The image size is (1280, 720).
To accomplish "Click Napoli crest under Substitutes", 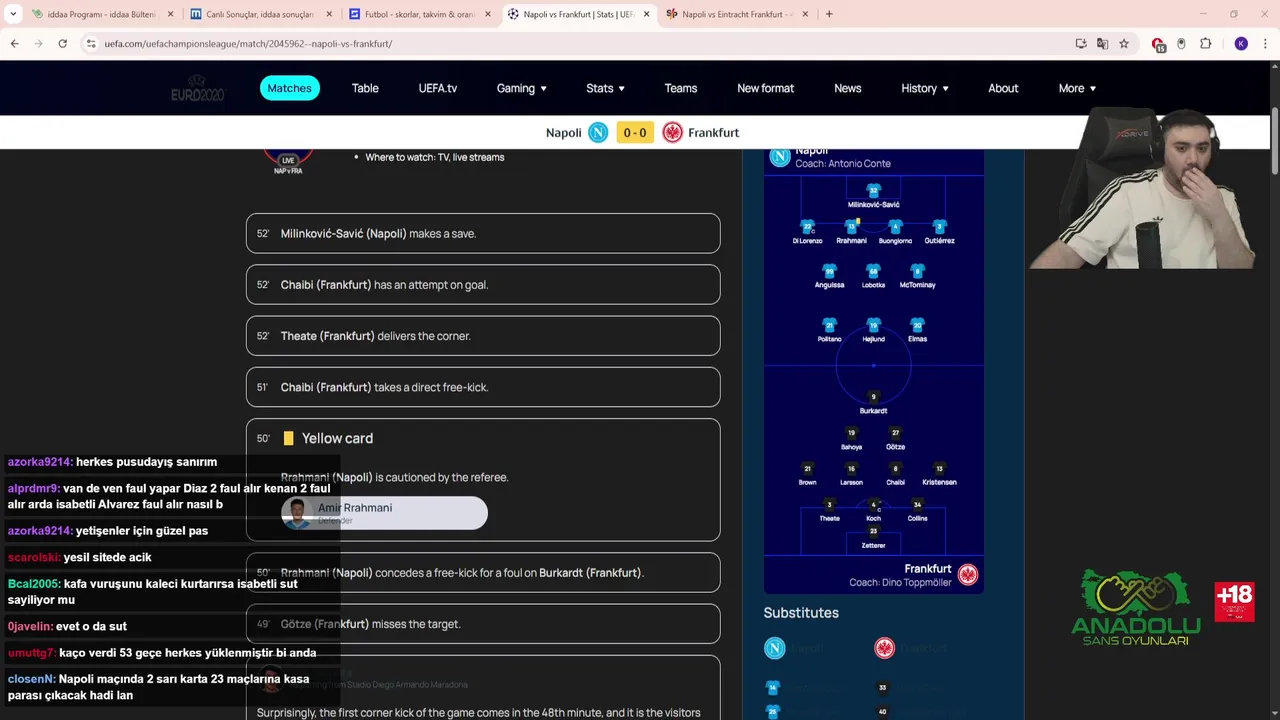I will pos(775,649).
